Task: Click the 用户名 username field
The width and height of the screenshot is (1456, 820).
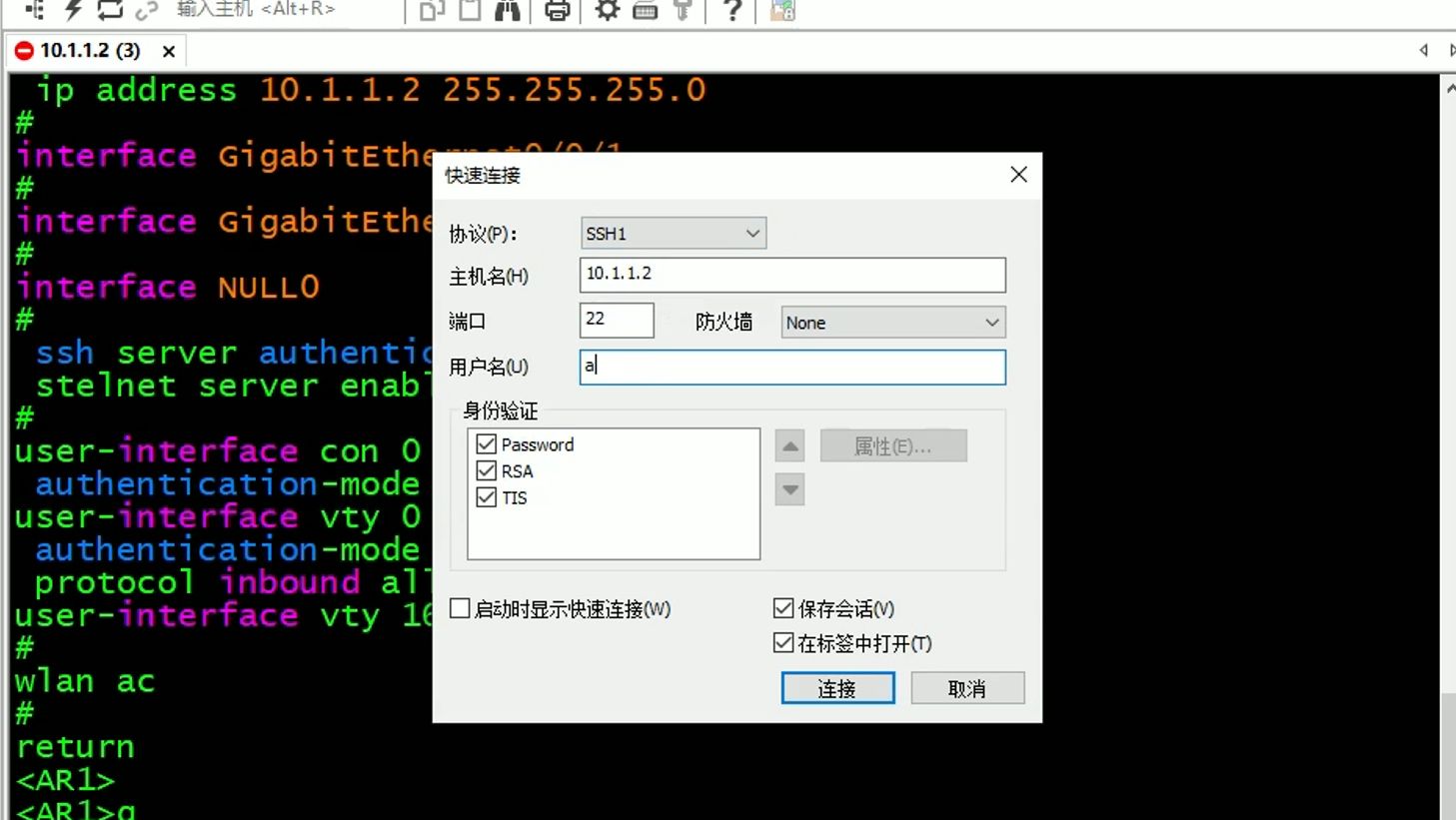Action: coord(792,367)
